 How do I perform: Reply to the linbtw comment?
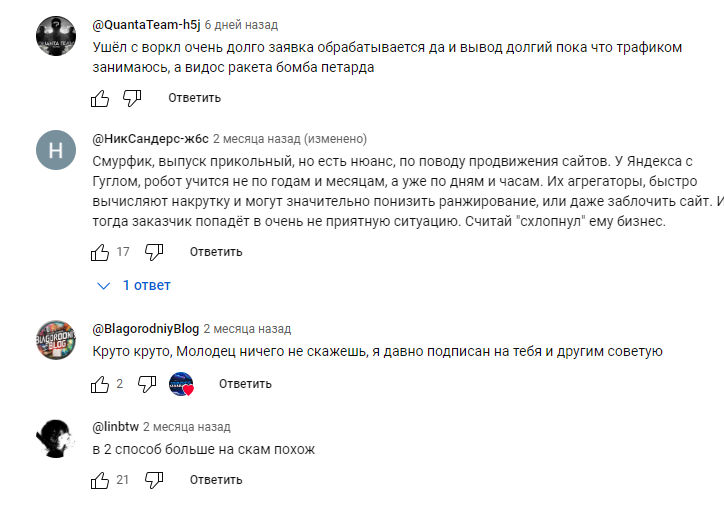216,481
